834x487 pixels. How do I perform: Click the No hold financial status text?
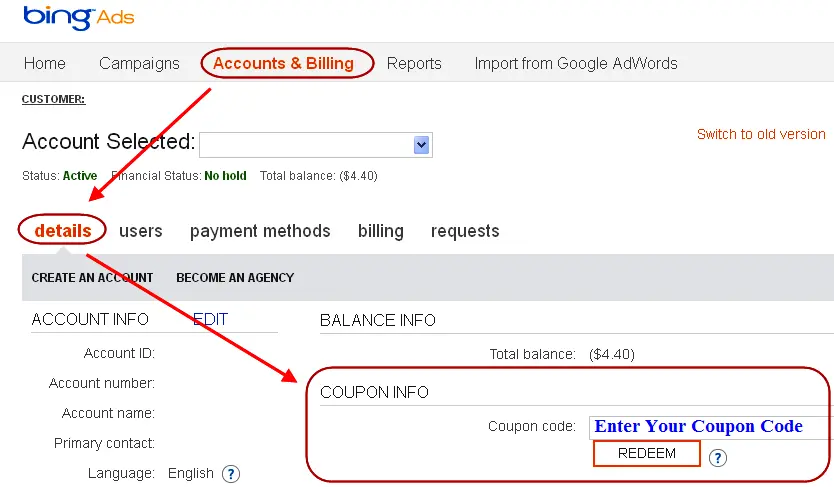tap(225, 175)
